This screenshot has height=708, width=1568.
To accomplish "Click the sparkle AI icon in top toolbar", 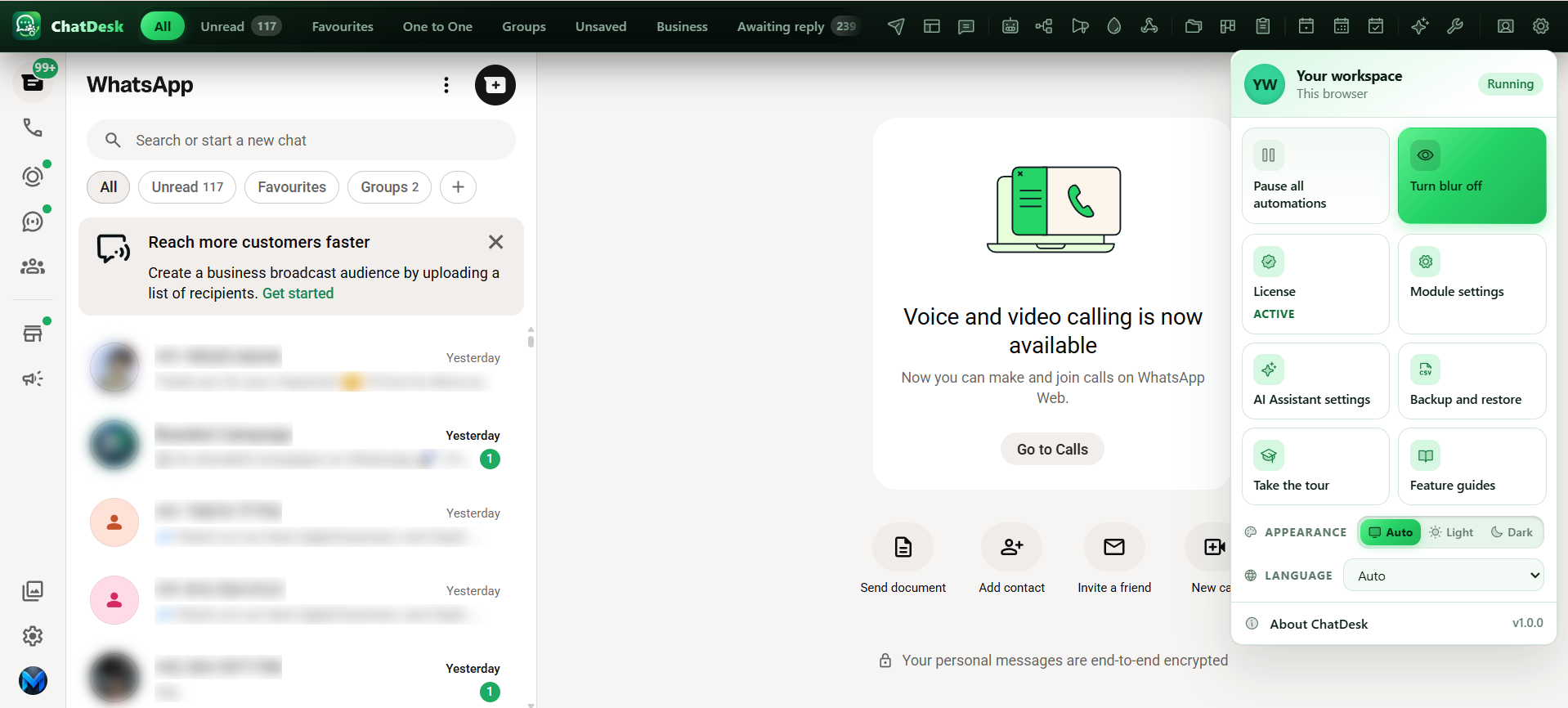I will [x=1420, y=26].
